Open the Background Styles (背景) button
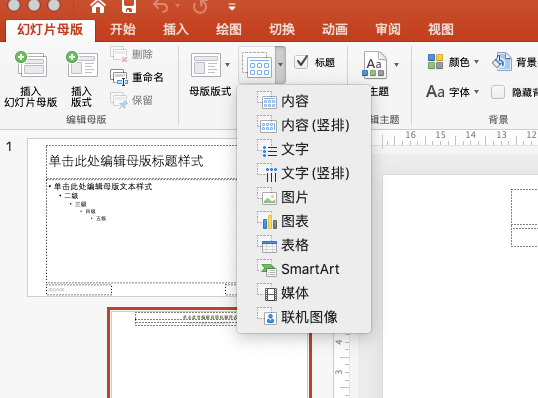This screenshot has width=538, height=398. click(x=514, y=62)
